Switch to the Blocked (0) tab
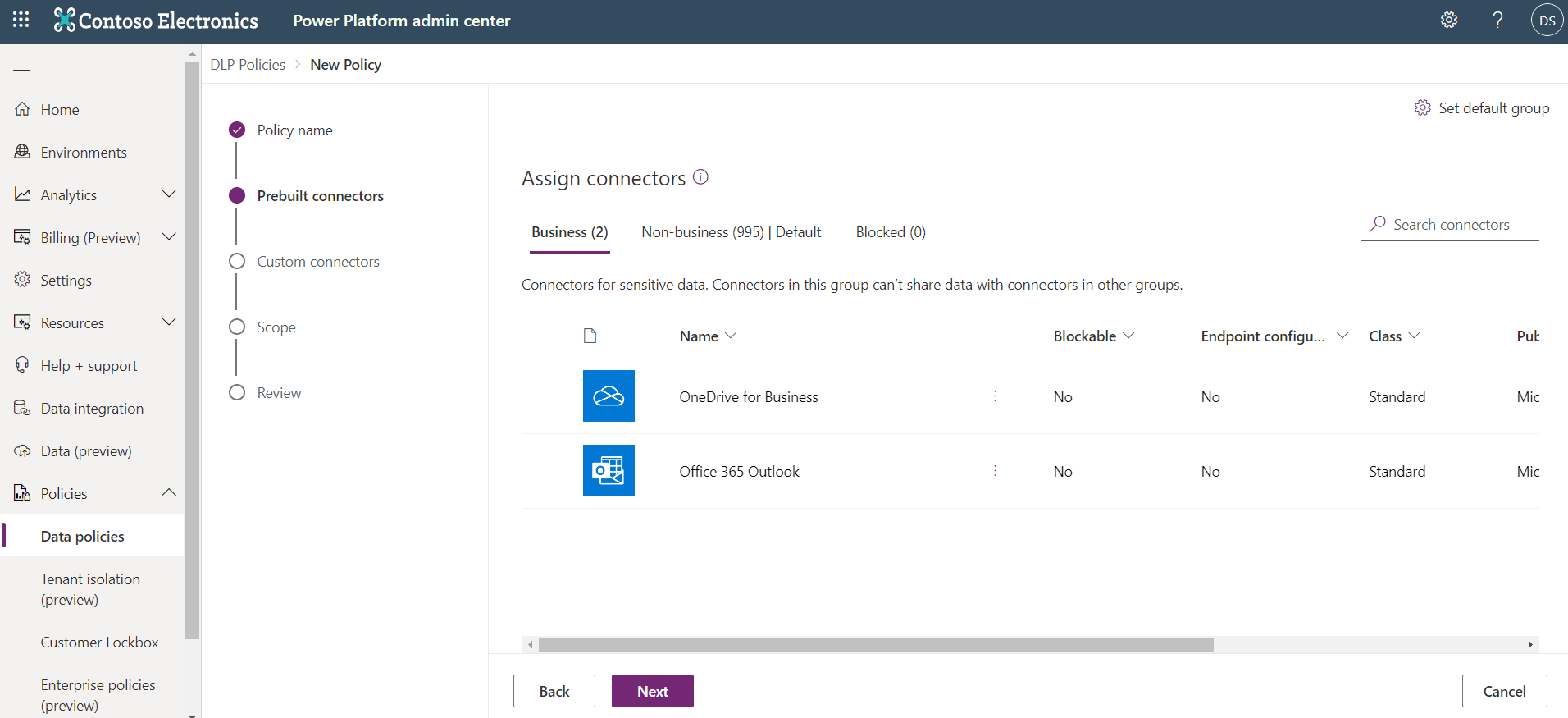This screenshot has width=1568, height=718. point(891,232)
